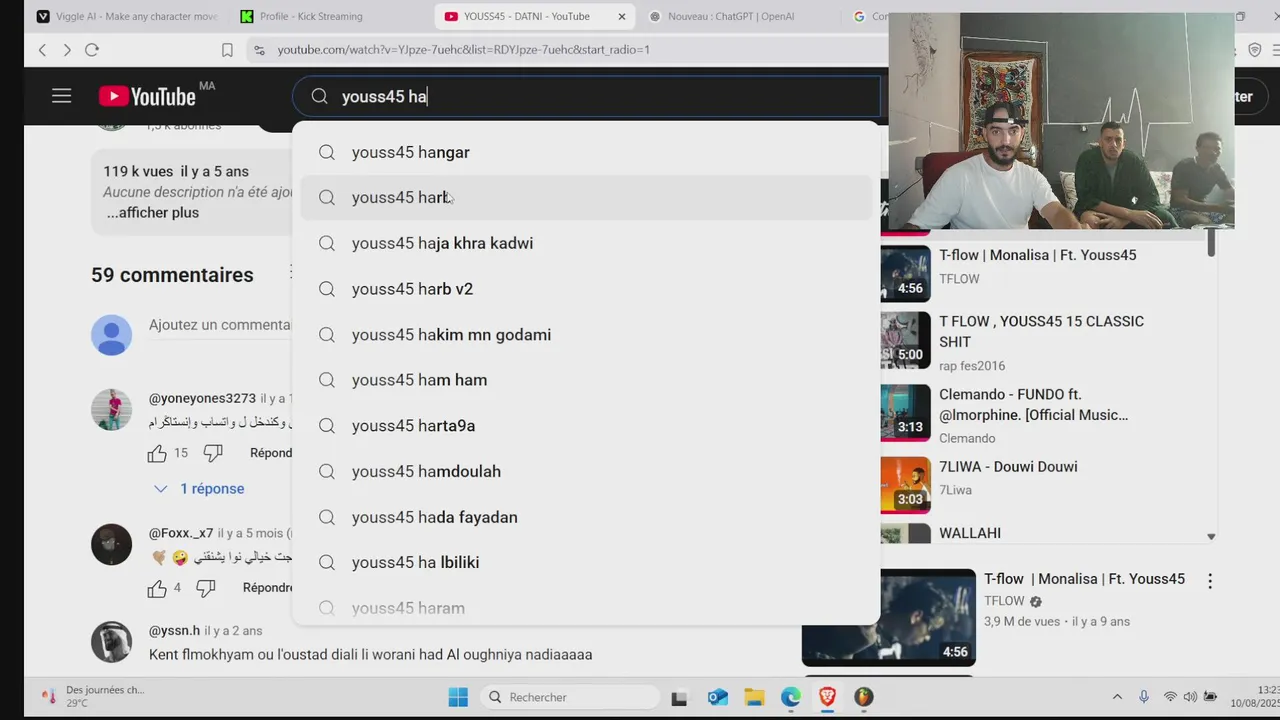Go to YouTube home via logo
This screenshot has height=720, width=1280.
(147, 96)
